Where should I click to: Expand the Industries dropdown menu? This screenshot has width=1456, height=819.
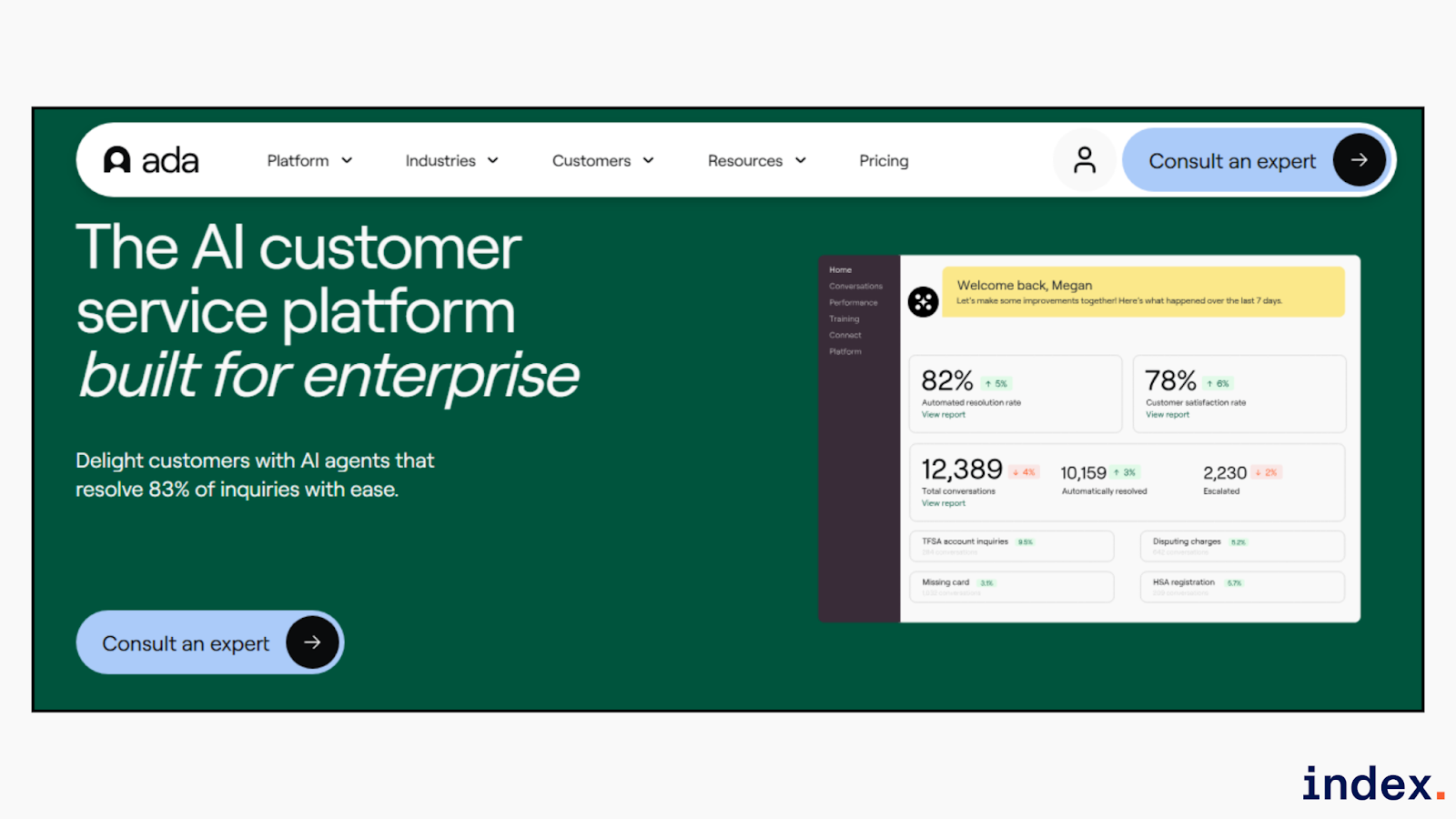click(x=451, y=161)
